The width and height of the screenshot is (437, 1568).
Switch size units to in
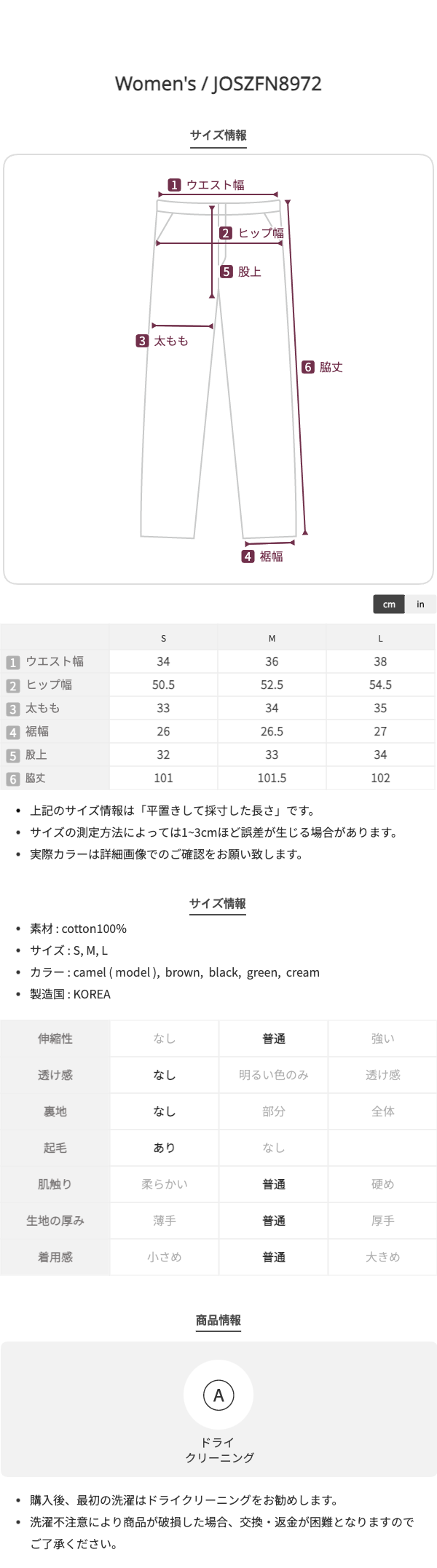420,604
